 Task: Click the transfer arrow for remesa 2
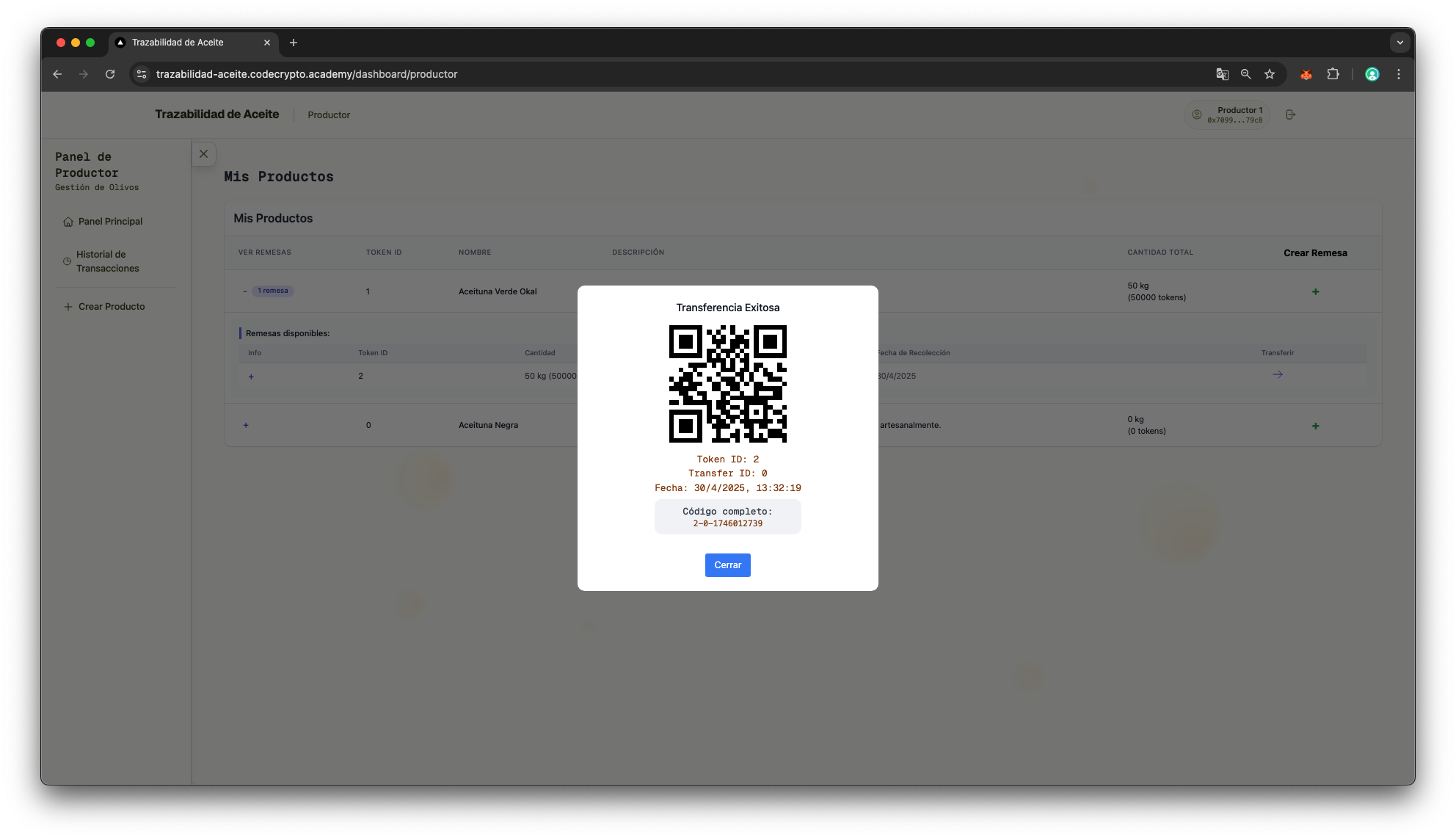point(1278,375)
